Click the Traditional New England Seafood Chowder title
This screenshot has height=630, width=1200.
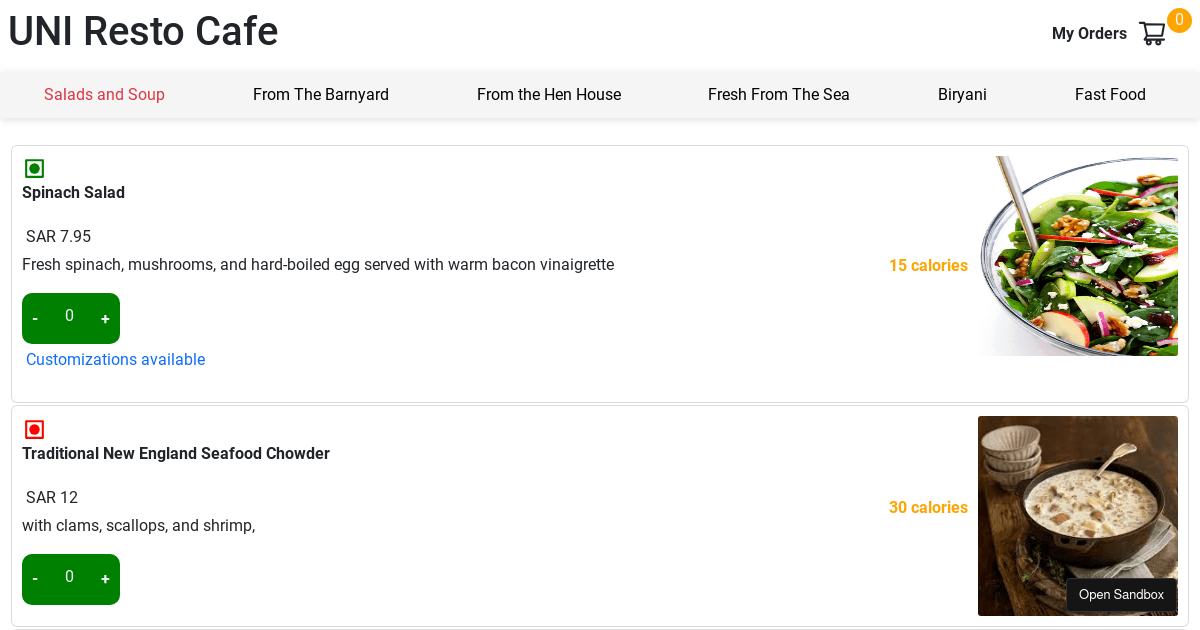(176, 453)
